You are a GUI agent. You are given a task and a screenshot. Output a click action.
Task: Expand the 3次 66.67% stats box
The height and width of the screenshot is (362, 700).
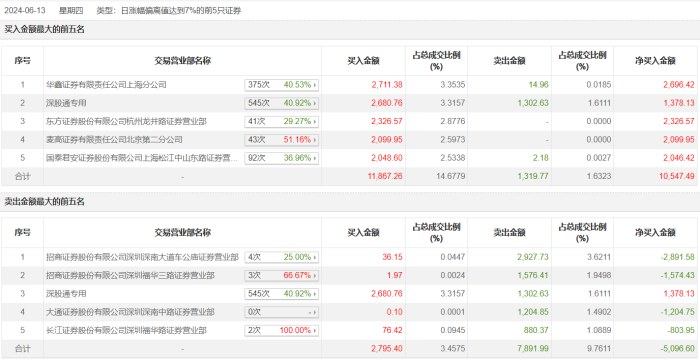282,275
